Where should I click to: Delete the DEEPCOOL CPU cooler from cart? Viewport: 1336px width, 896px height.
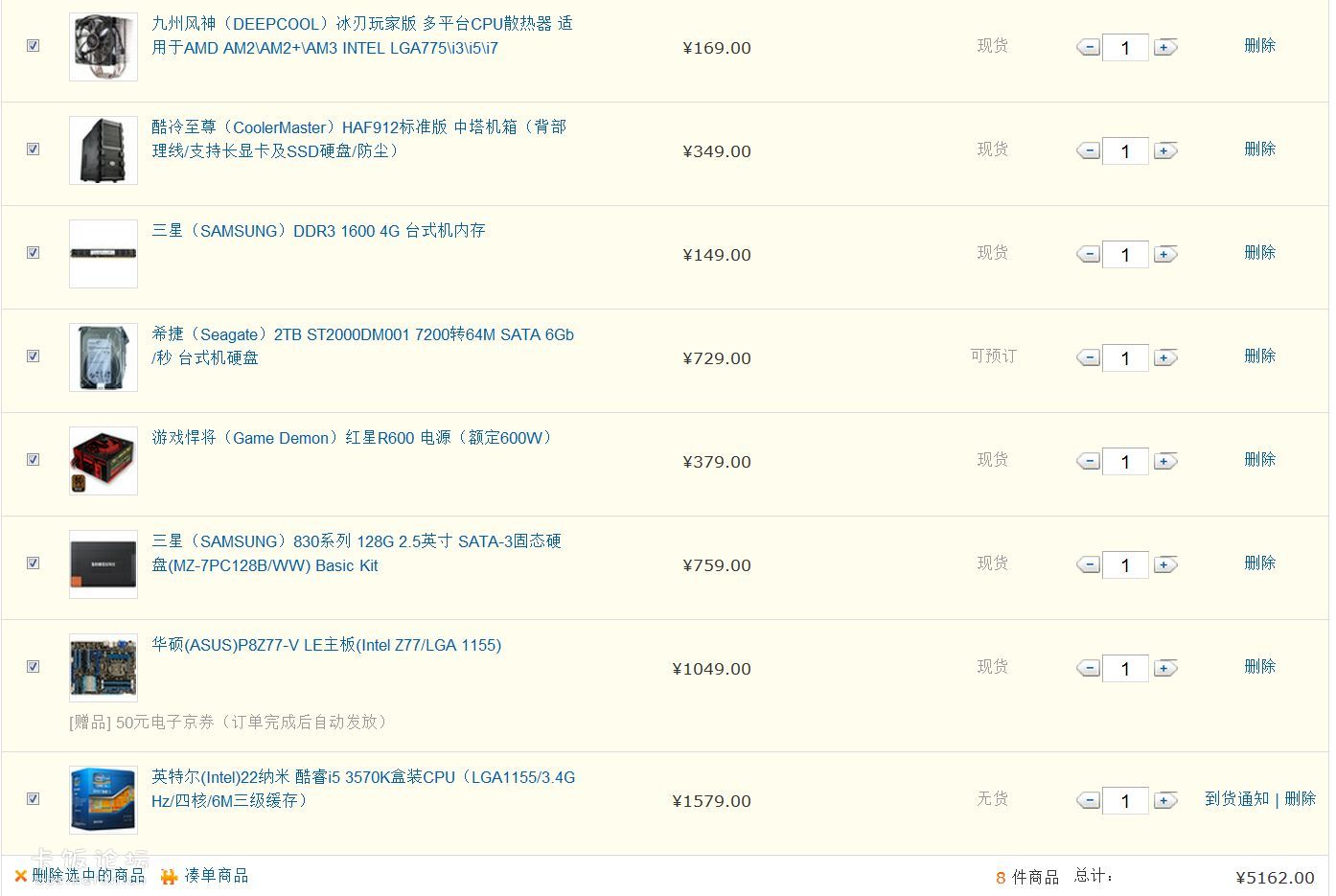pyautogui.click(x=1259, y=45)
